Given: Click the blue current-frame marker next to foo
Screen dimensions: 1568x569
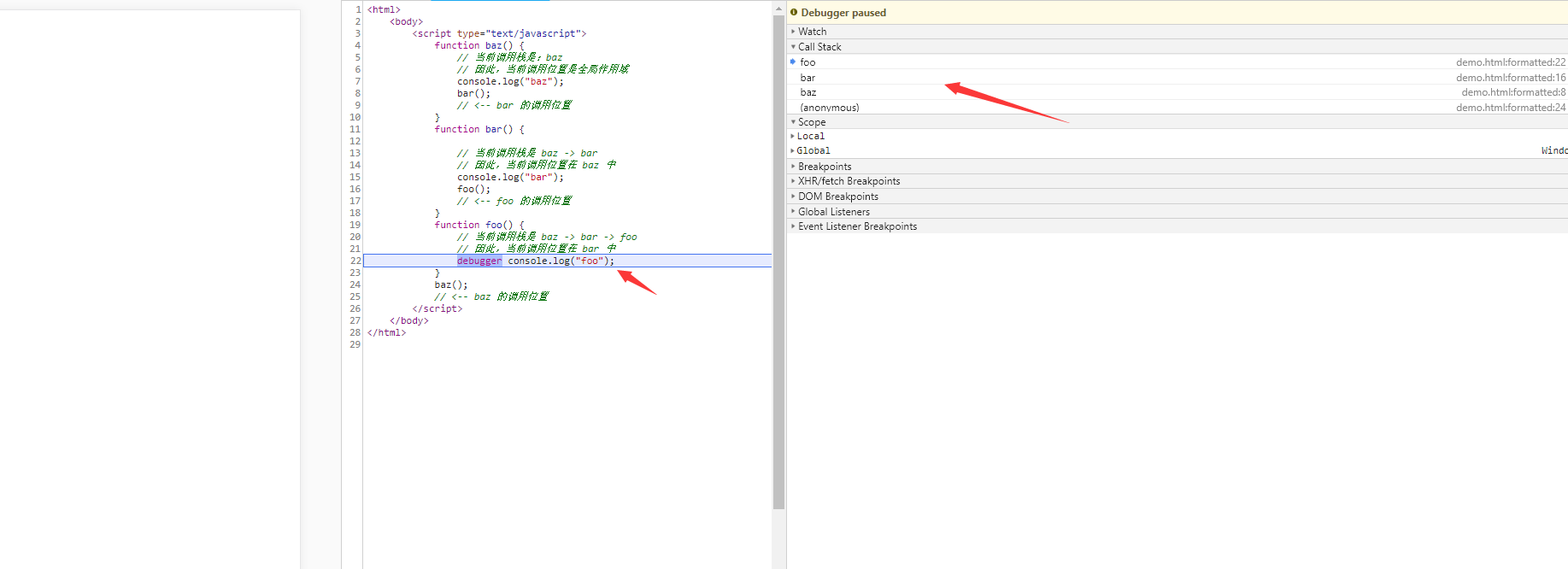Looking at the screenshot, I should pos(793,62).
